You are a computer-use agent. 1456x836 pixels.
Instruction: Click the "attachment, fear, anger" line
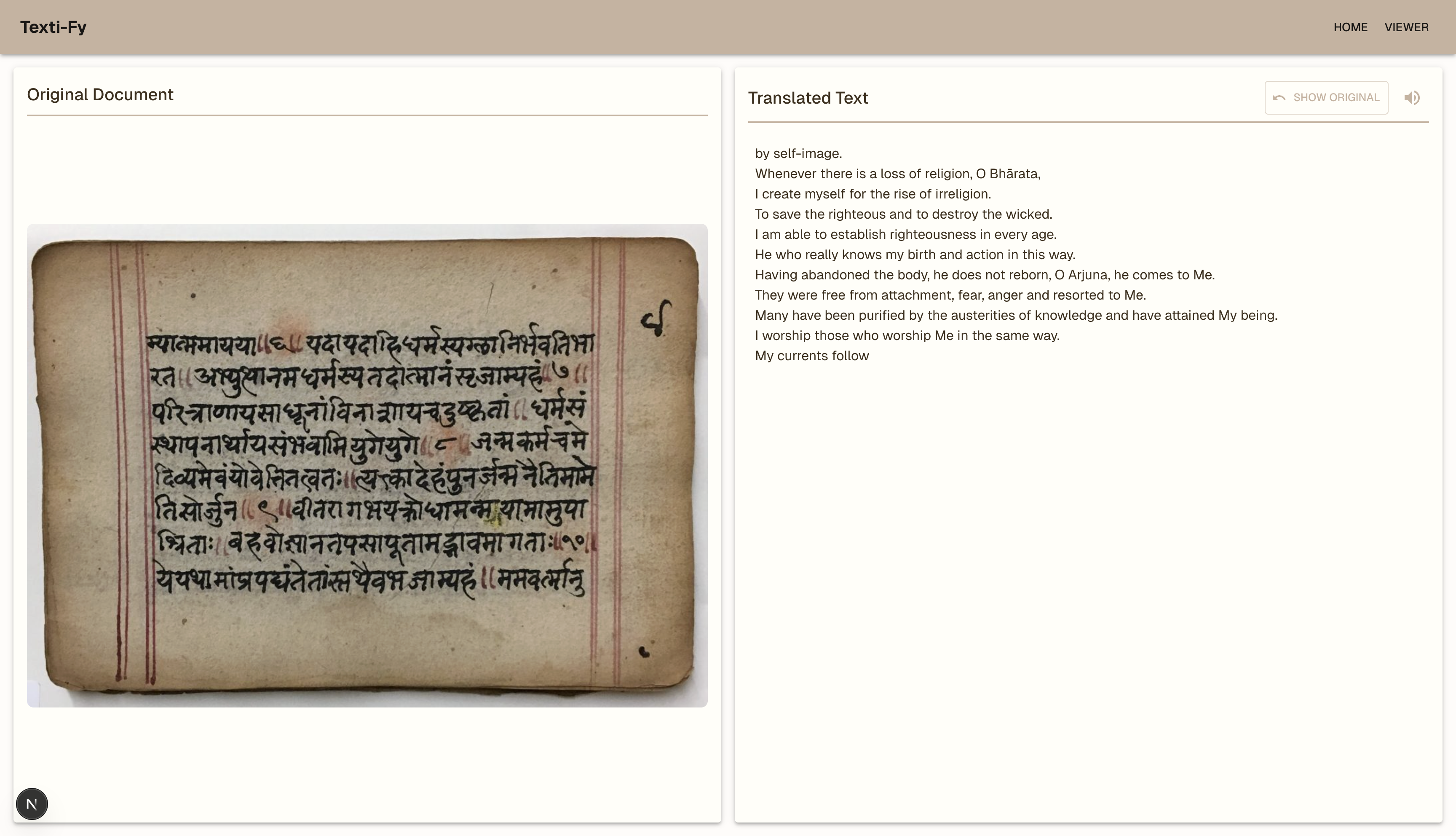click(950, 295)
